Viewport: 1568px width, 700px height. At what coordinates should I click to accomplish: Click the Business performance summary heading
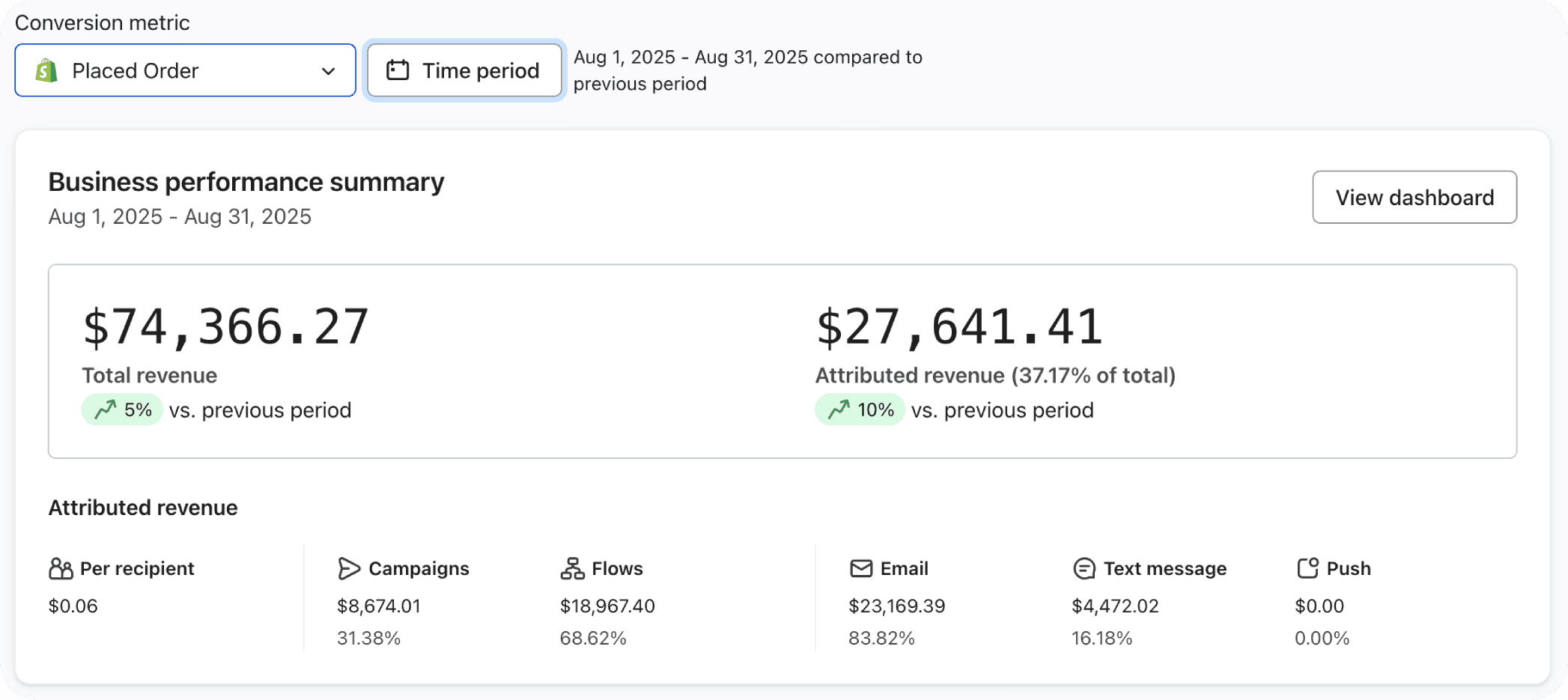pyautogui.click(x=246, y=182)
